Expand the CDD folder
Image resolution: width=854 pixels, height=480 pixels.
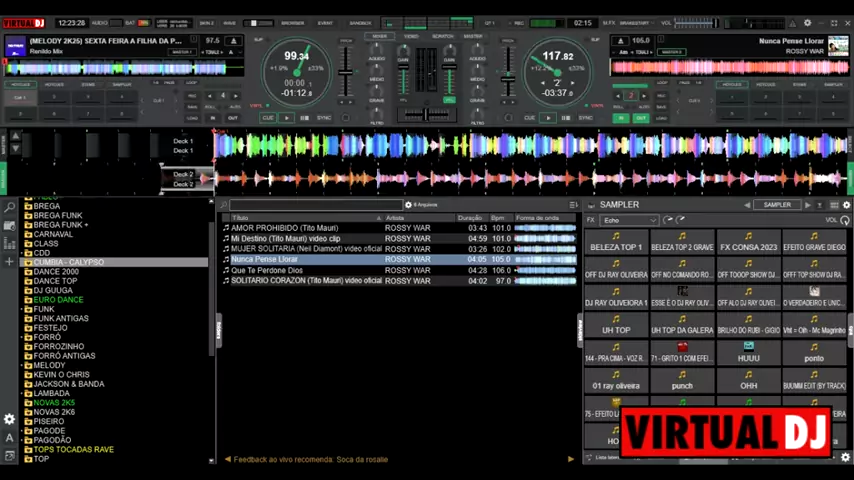click(x=22, y=253)
